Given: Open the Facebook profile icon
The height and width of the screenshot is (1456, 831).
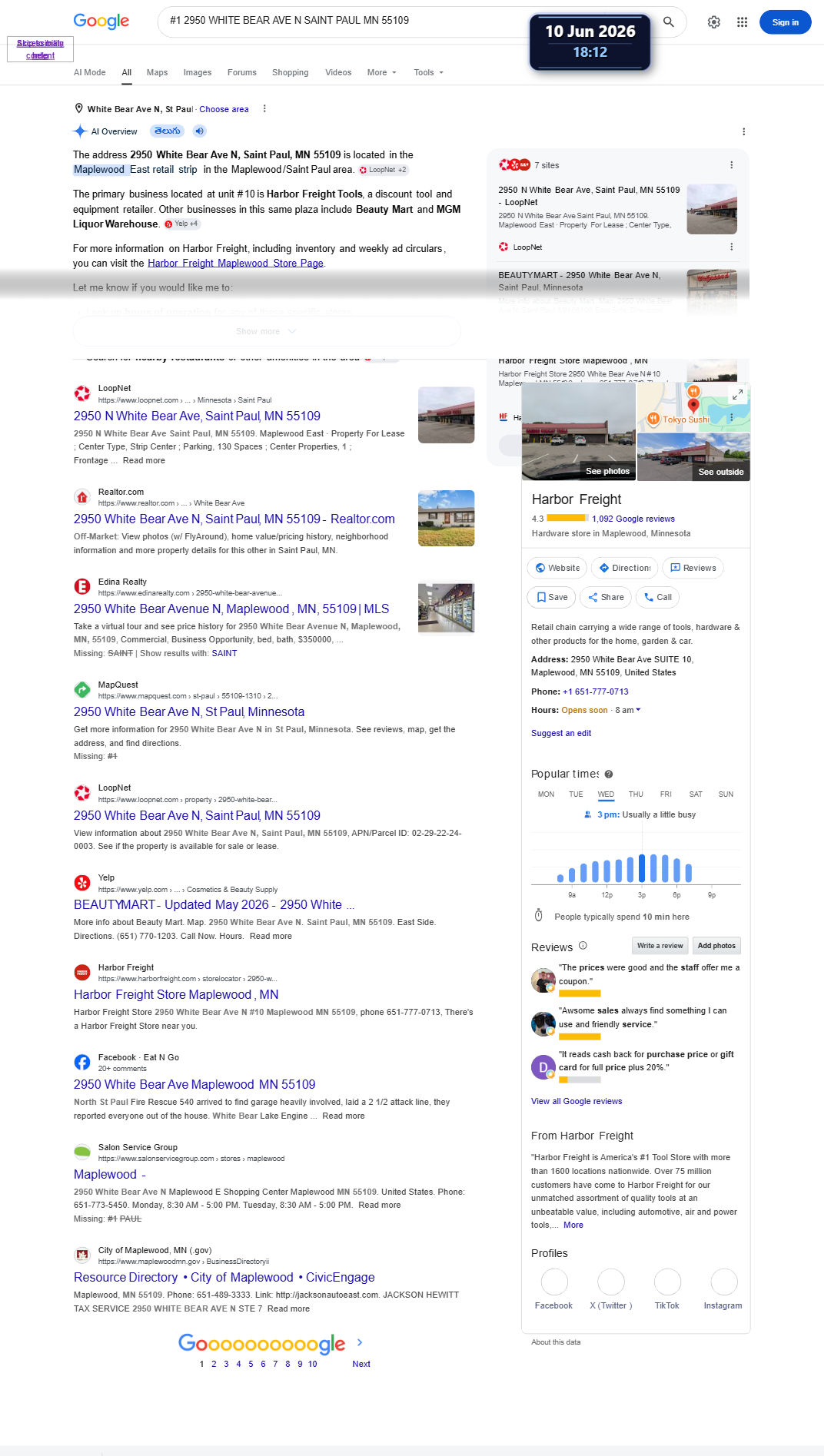Looking at the screenshot, I should click(x=554, y=1282).
